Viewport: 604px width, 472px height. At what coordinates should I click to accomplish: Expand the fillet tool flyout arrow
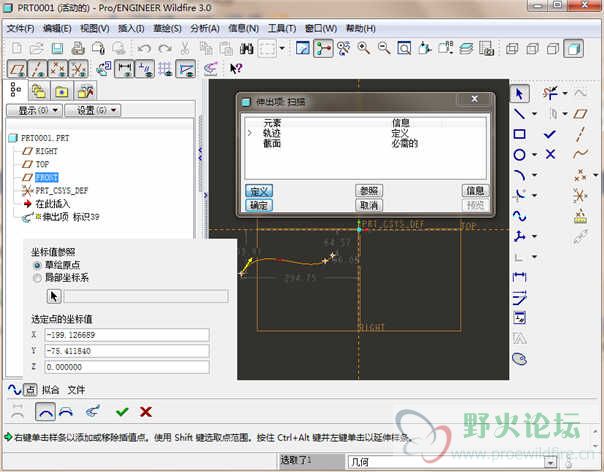[535, 195]
